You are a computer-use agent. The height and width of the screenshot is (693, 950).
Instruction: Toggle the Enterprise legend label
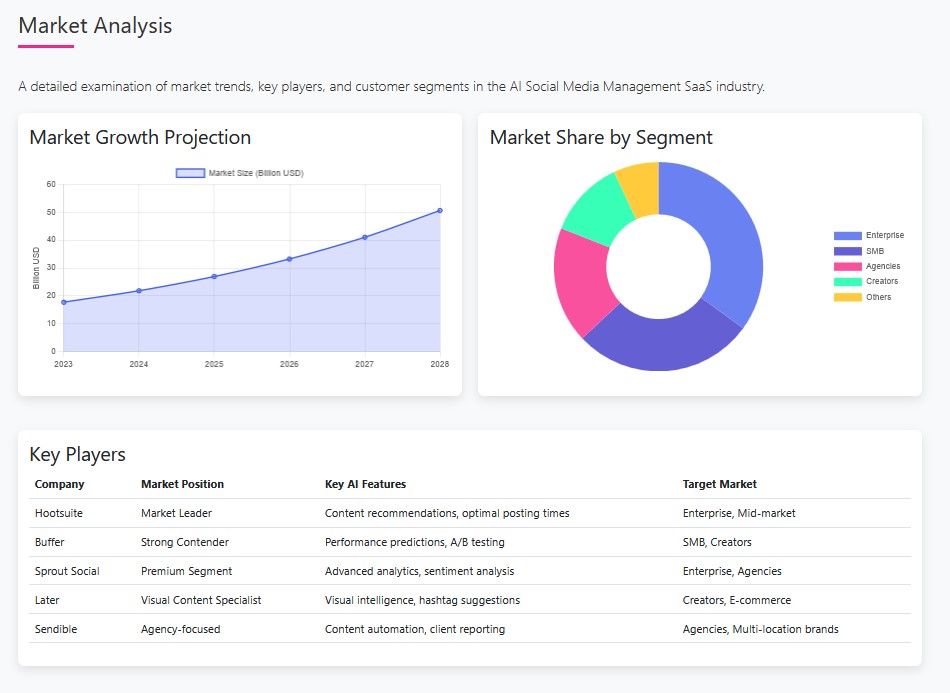coord(884,235)
